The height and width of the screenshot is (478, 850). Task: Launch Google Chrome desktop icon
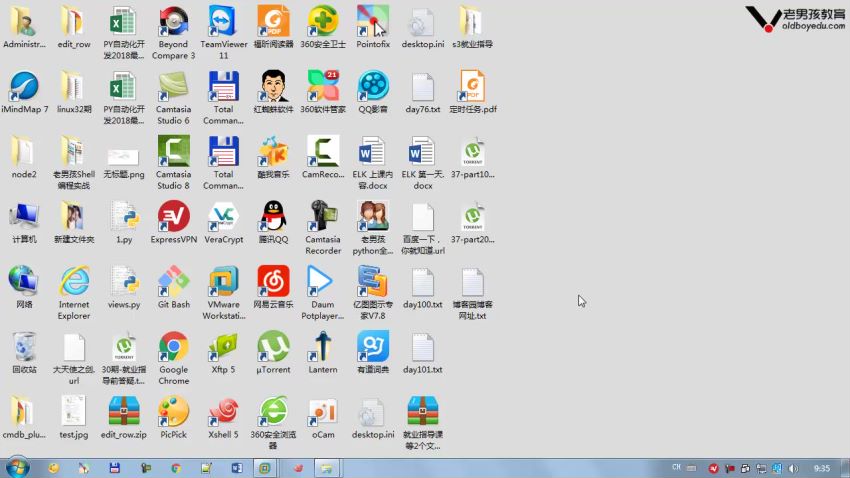[x=173, y=358]
